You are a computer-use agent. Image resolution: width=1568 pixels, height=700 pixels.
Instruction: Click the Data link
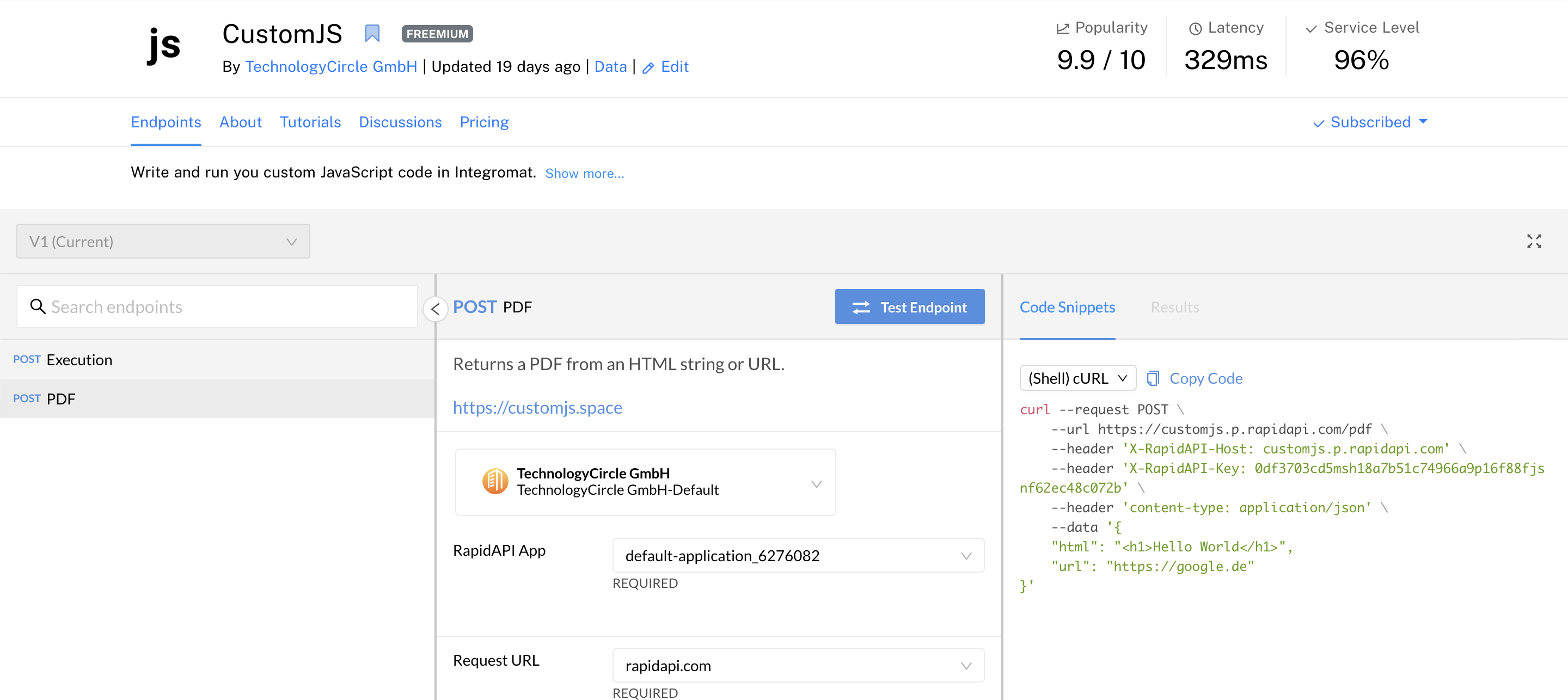tap(610, 67)
